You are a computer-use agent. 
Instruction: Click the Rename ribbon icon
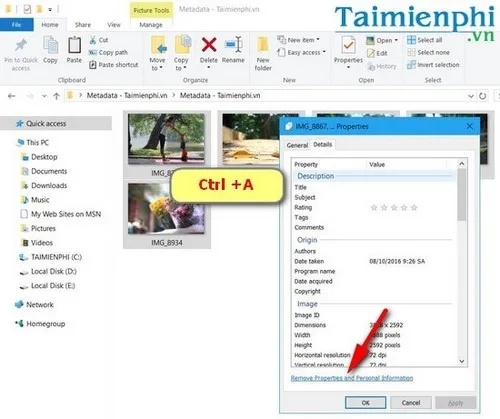click(x=233, y=45)
